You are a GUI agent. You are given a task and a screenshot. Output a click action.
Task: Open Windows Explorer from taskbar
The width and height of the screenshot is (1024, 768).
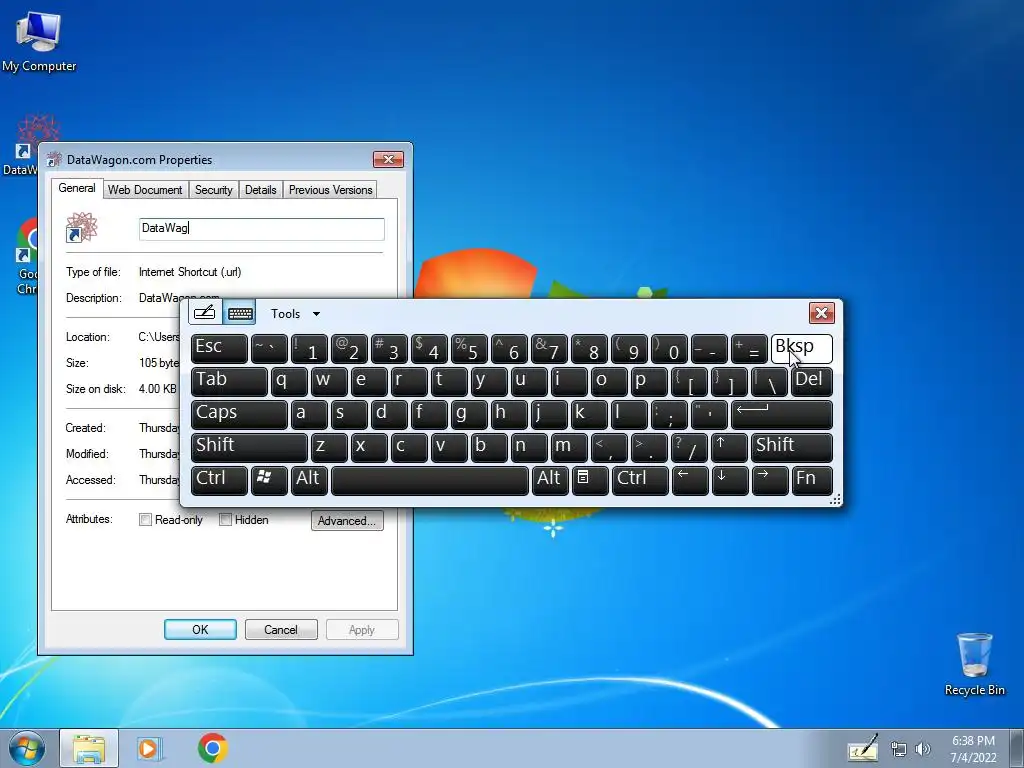[x=89, y=748]
